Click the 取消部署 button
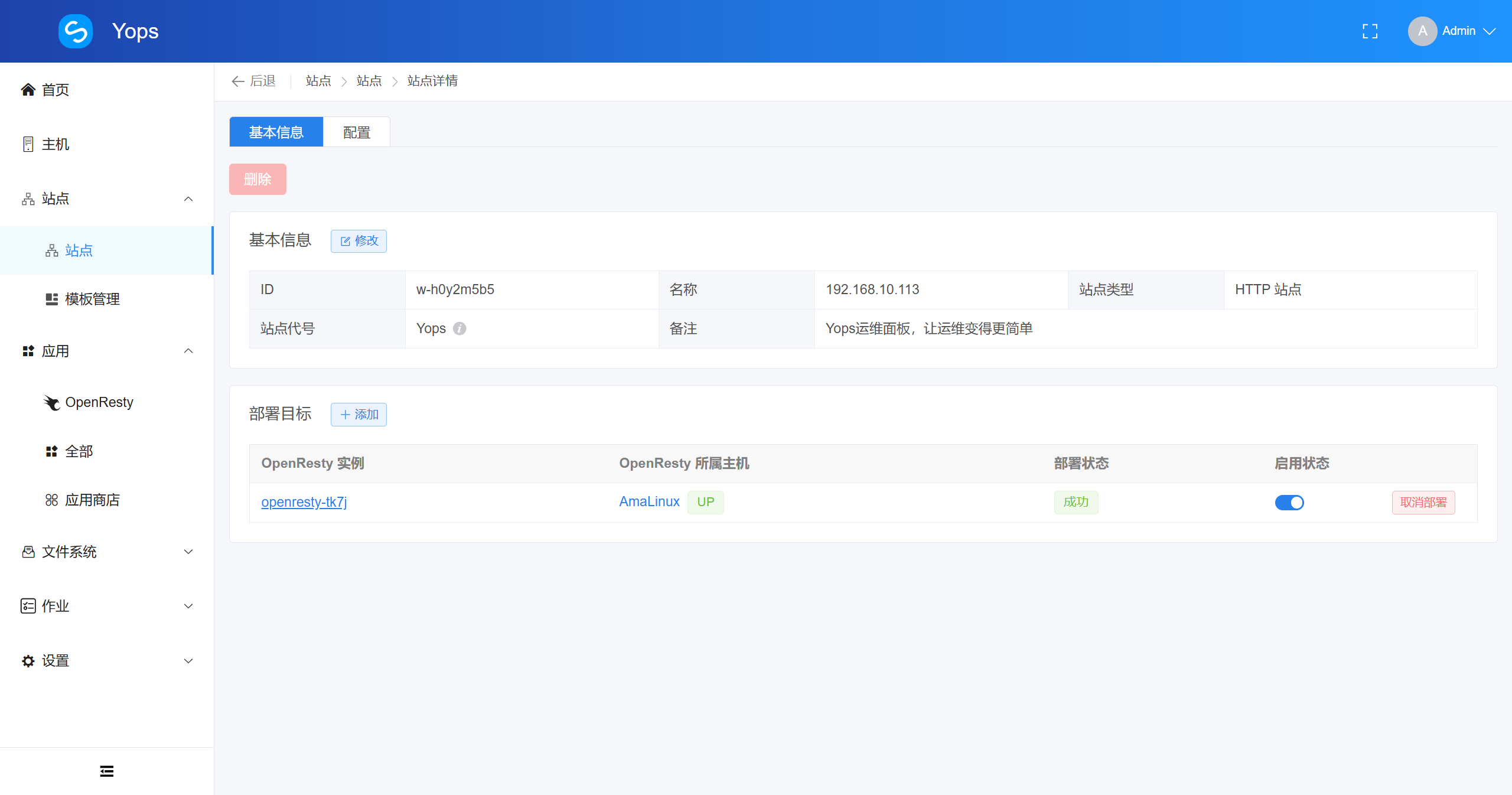This screenshot has height=795, width=1512. (x=1423, y=503)
